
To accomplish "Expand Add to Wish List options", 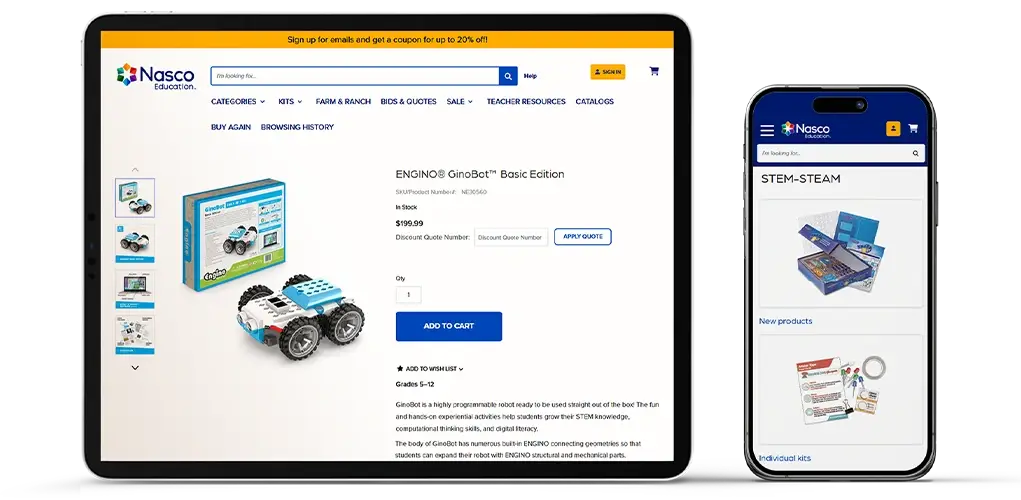I will [430, 368].
